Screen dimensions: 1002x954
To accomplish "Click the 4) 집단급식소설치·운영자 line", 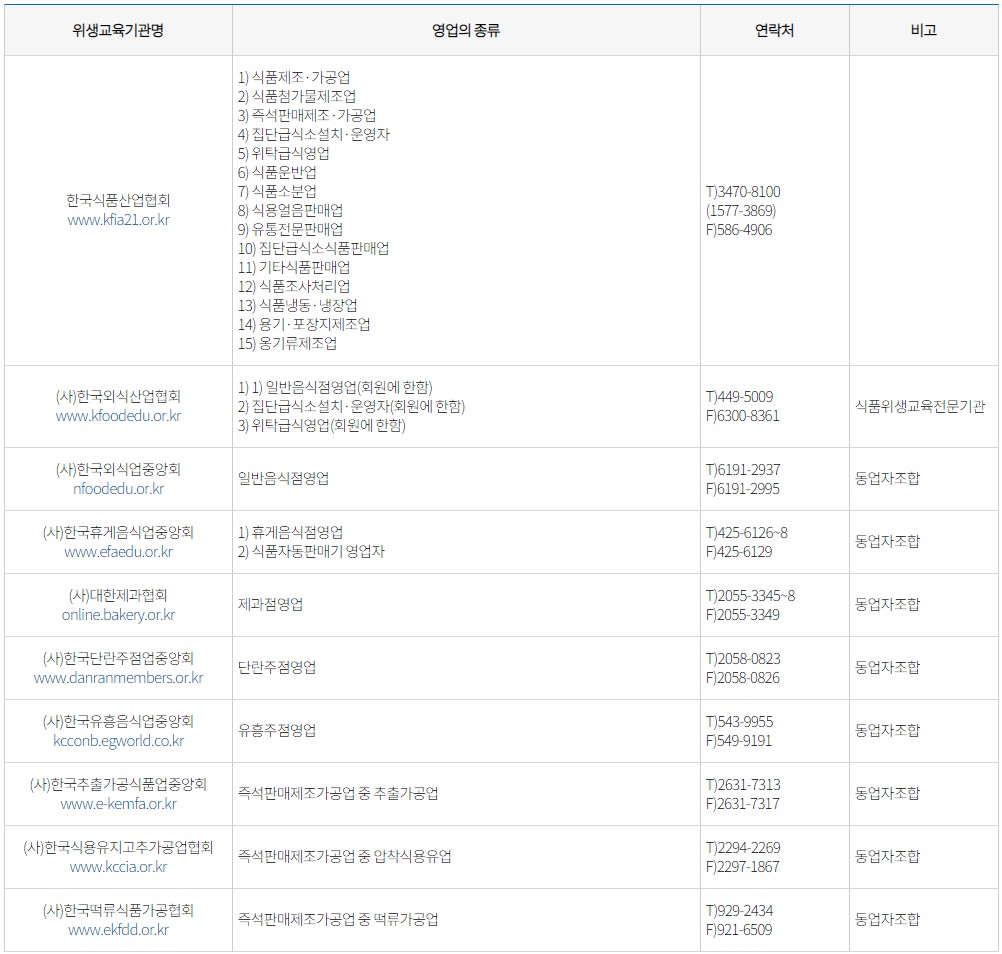I will tap(314, 135).
